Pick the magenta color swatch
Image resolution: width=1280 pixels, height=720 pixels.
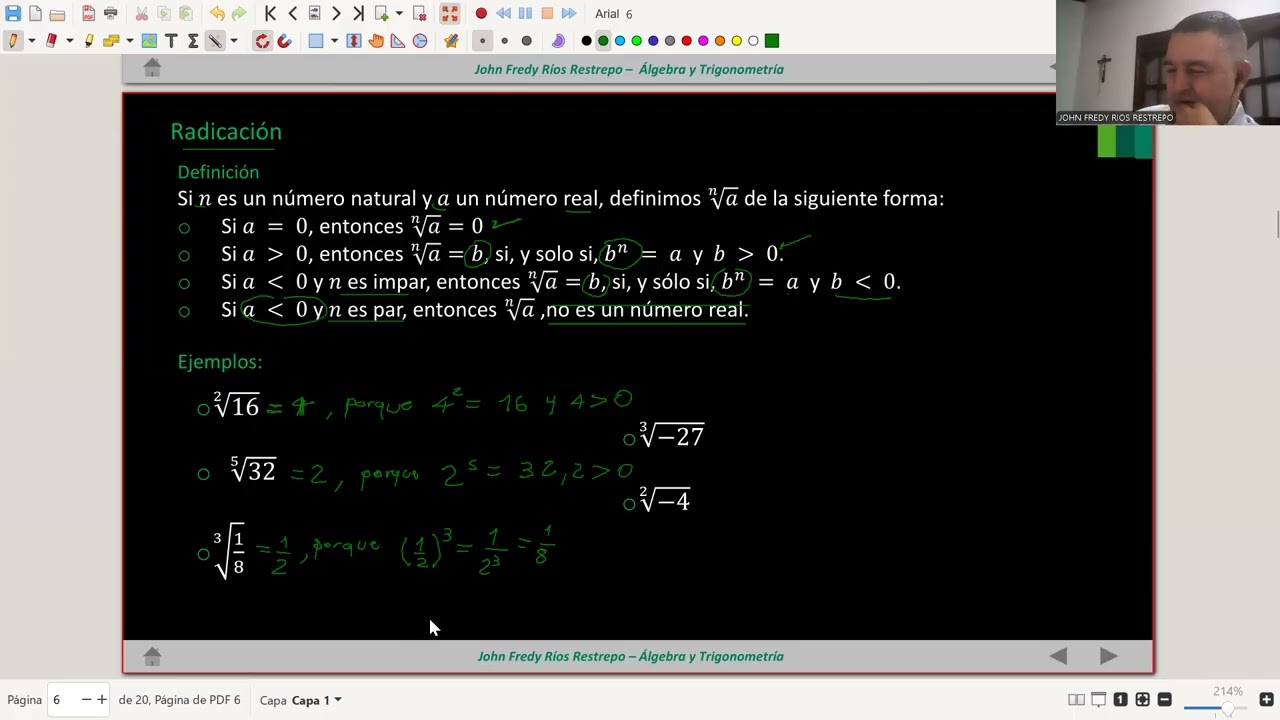703,41
